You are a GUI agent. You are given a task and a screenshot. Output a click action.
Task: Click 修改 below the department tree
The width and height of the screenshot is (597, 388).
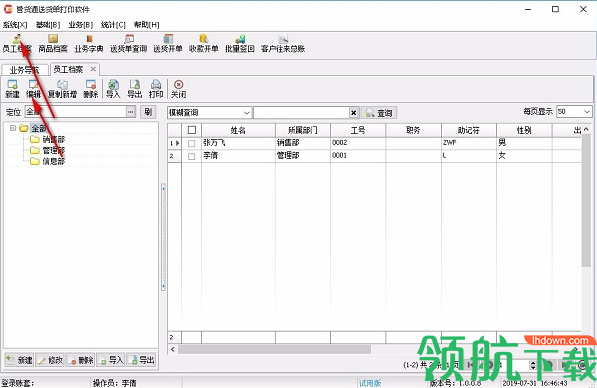coord(50,360)
